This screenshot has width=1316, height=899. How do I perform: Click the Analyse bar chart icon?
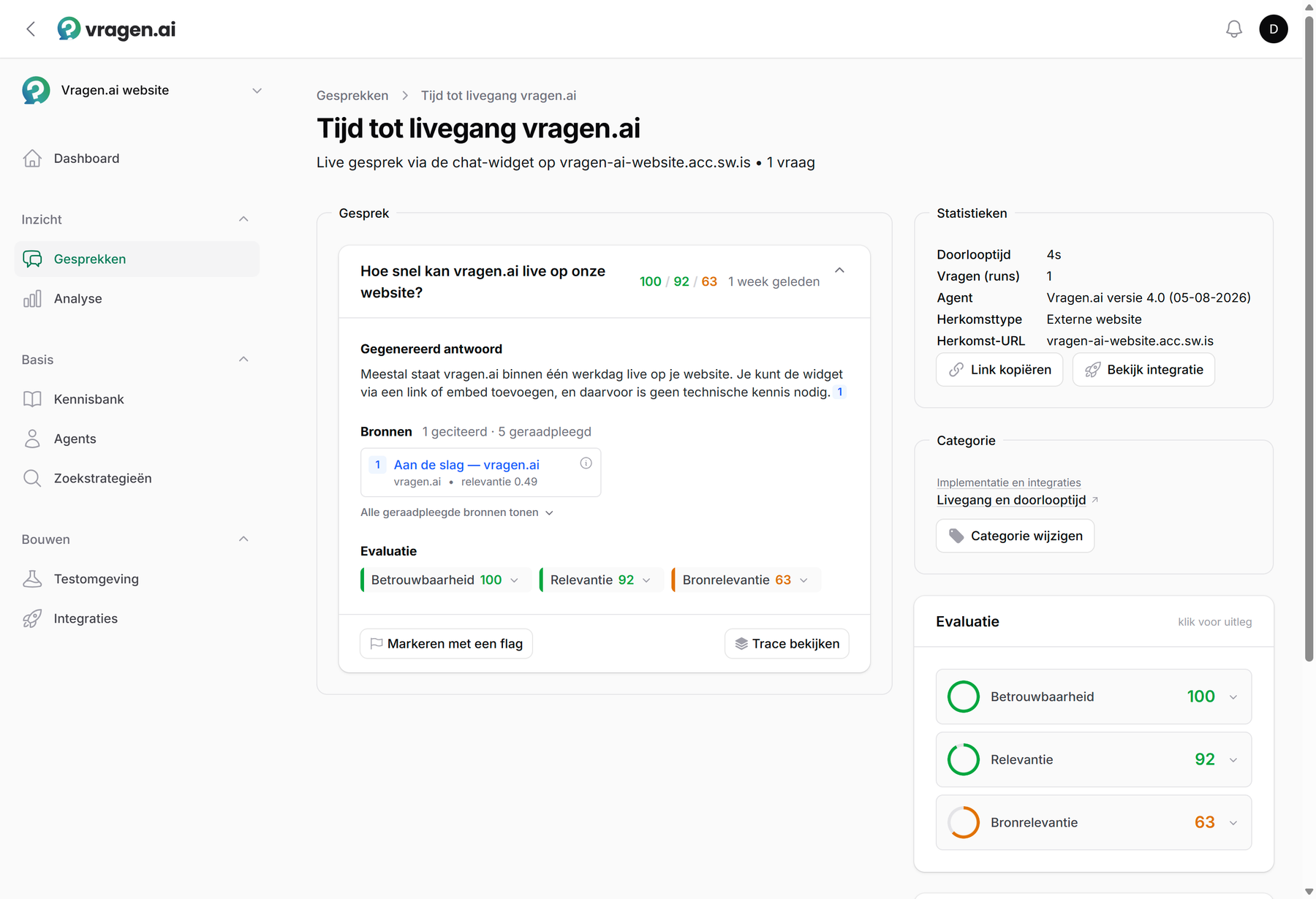pos(32,299)
